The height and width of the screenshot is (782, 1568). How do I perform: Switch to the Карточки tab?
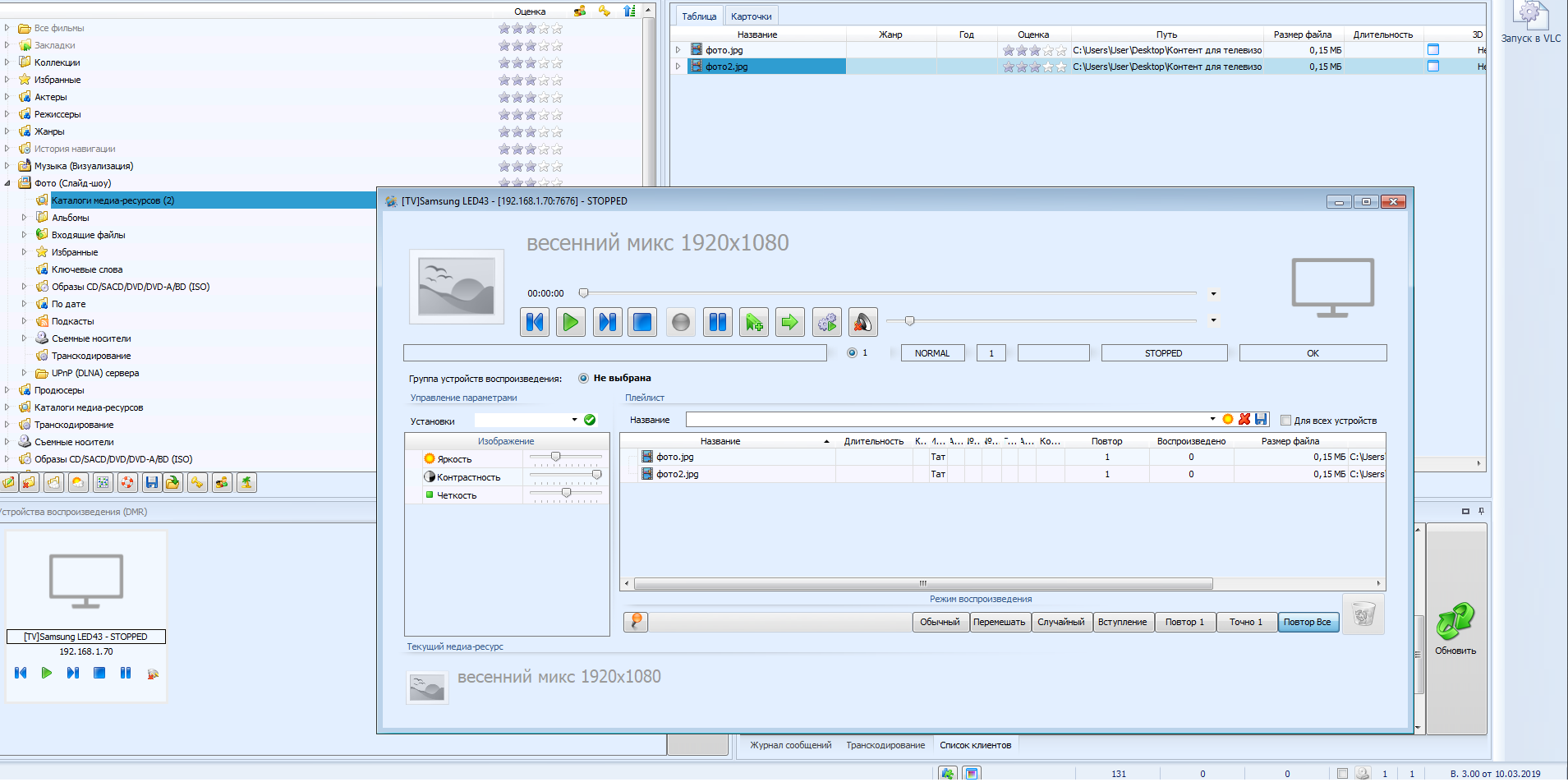click(x=751, y=16)
